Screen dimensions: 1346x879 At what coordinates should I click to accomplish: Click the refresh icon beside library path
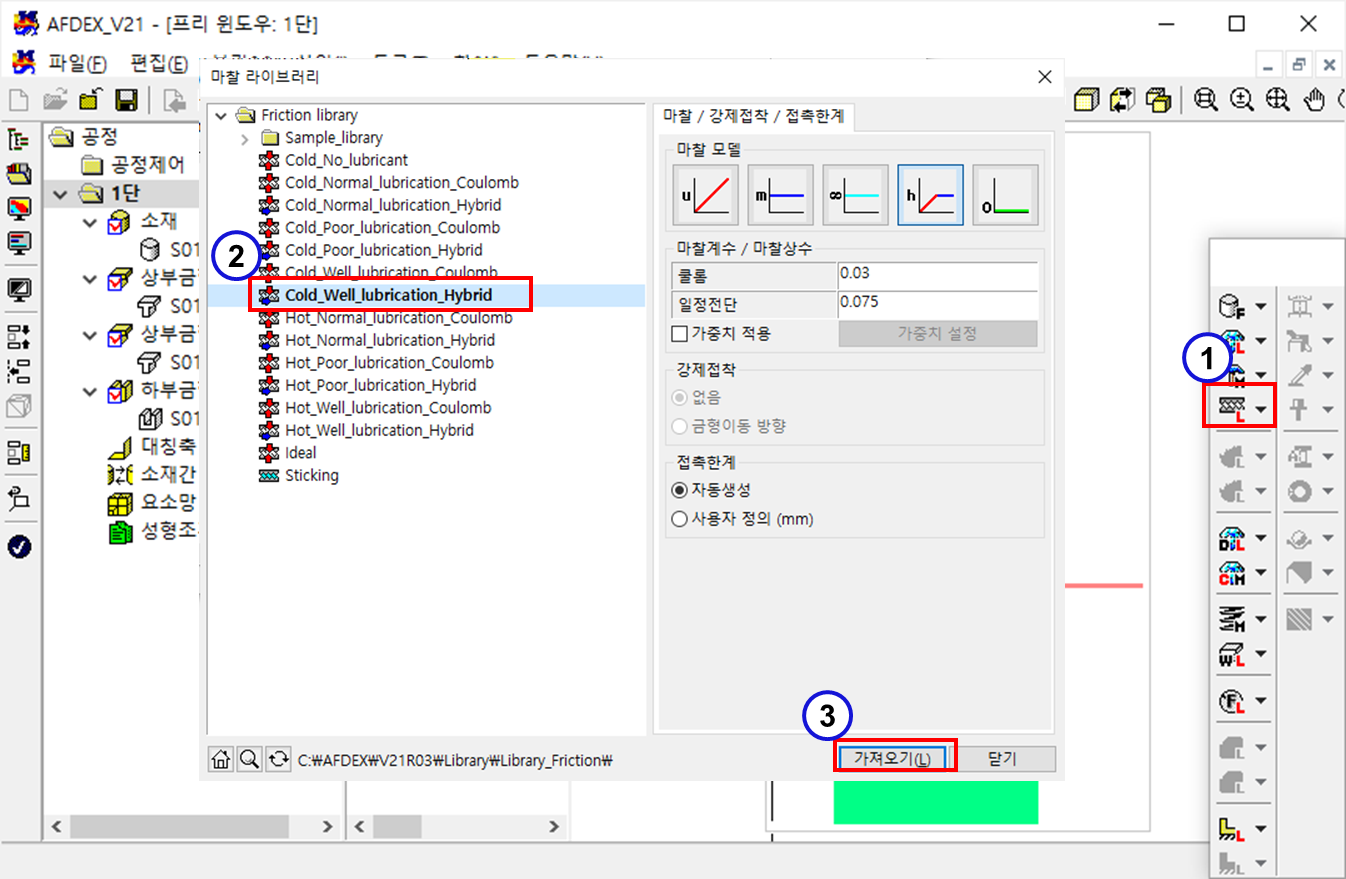(277, 759)
